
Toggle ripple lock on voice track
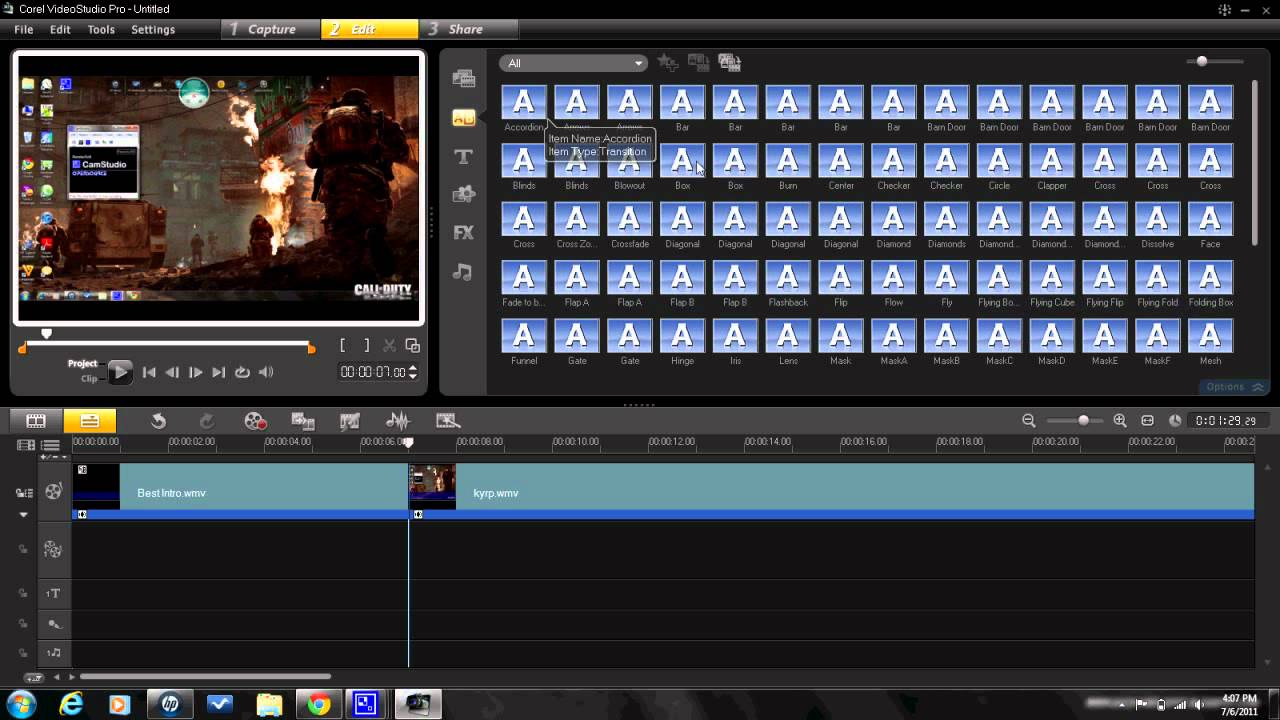[23, 623]
